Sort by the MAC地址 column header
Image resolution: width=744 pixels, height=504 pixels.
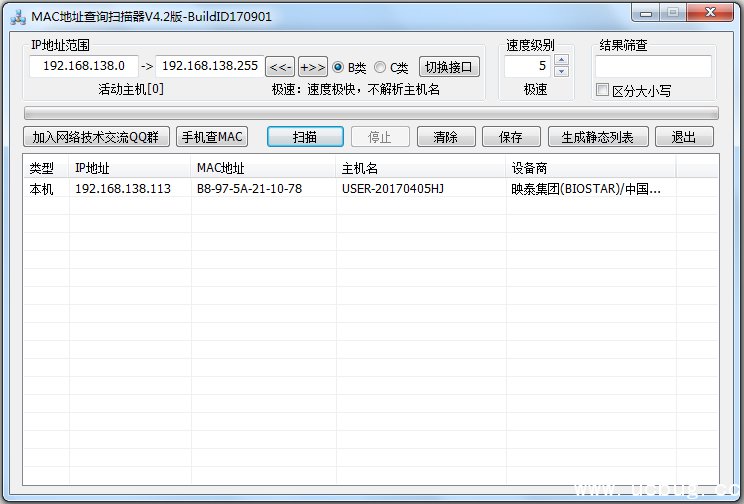(x=263, y=167)
